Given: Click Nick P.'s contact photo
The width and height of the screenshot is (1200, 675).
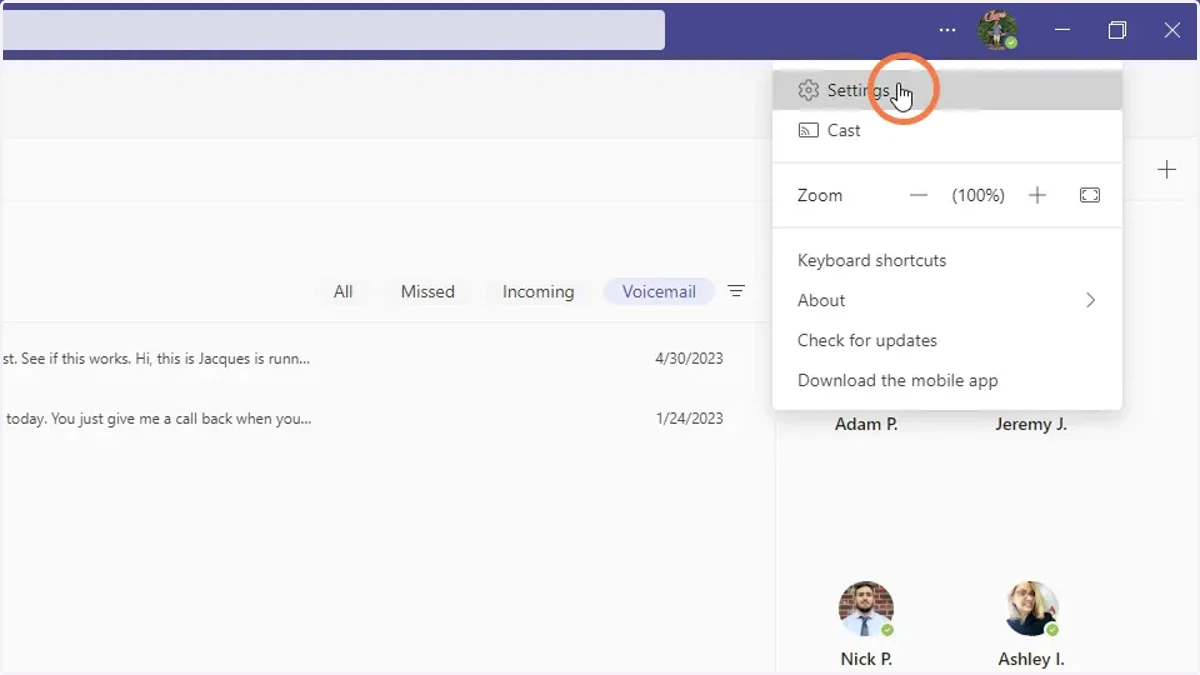Looking at the screenshot, I should pos(866,609).
